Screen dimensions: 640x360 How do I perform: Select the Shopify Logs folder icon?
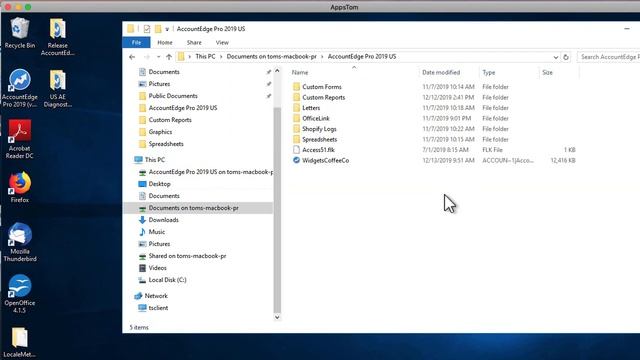coord(296,129)
